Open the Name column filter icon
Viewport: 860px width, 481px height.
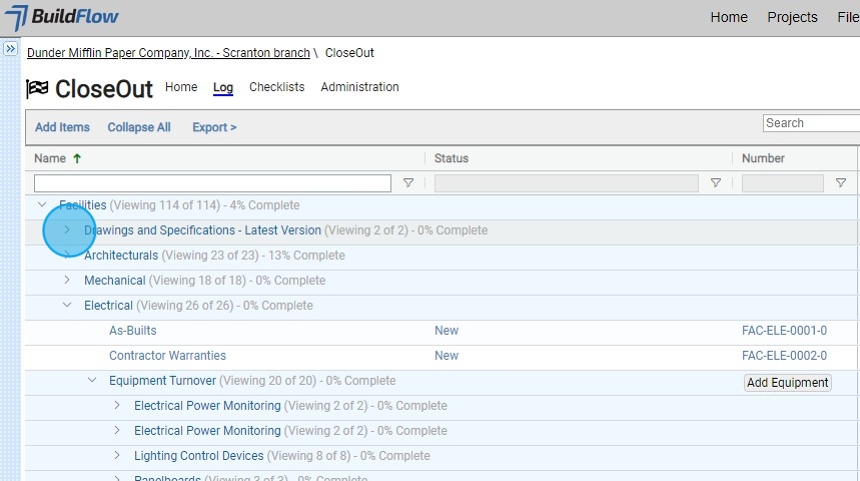pyautogui.click(x=408, y=183)
